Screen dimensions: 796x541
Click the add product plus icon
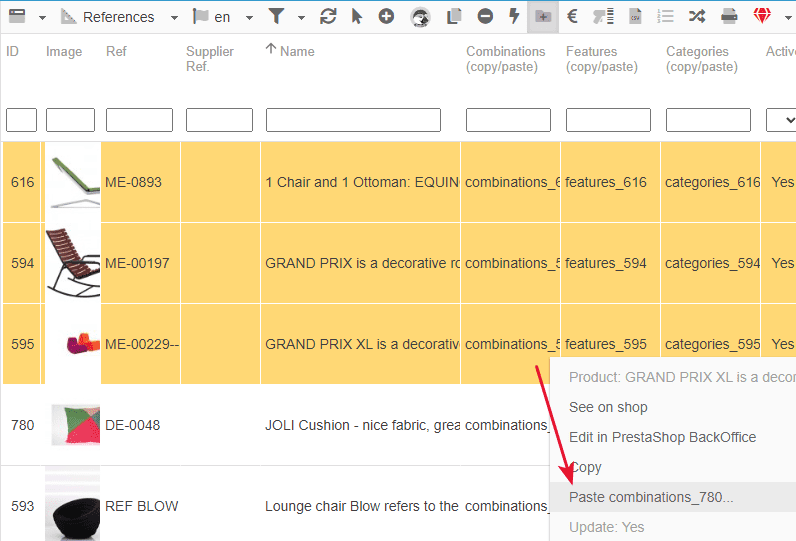coord(386,17)
